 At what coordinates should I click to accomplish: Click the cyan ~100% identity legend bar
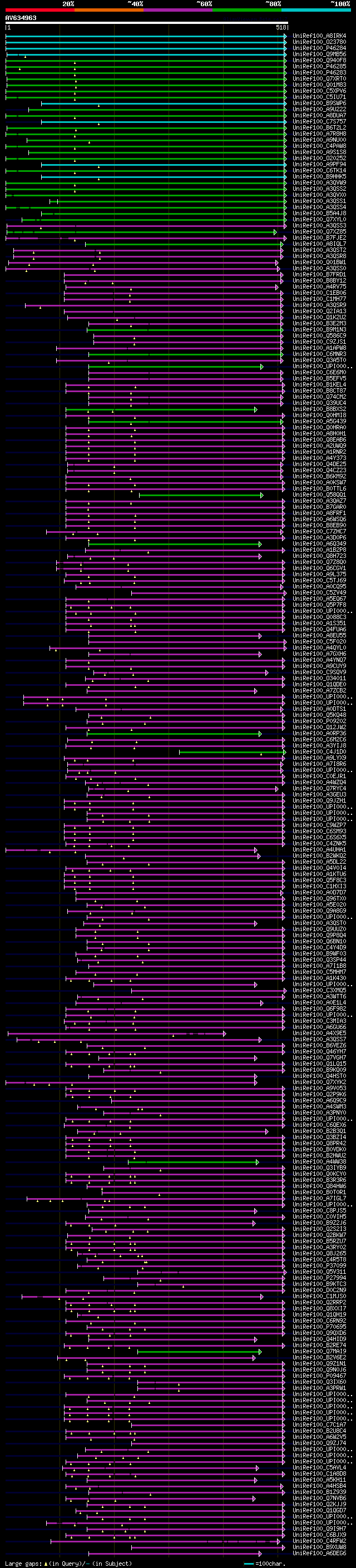point(316,10)
